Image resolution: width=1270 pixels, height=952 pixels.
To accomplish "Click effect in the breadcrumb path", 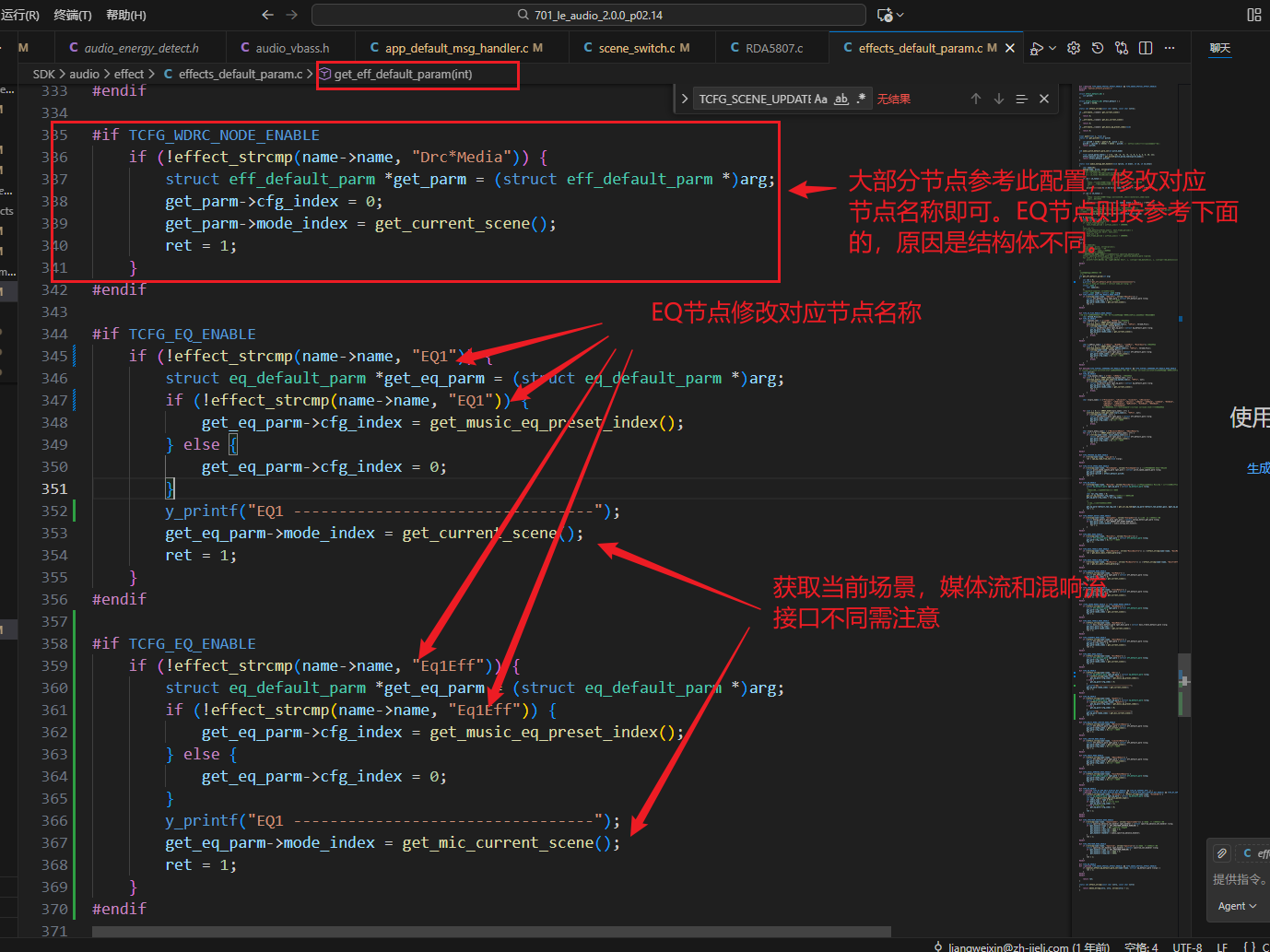I will [129, 74].
